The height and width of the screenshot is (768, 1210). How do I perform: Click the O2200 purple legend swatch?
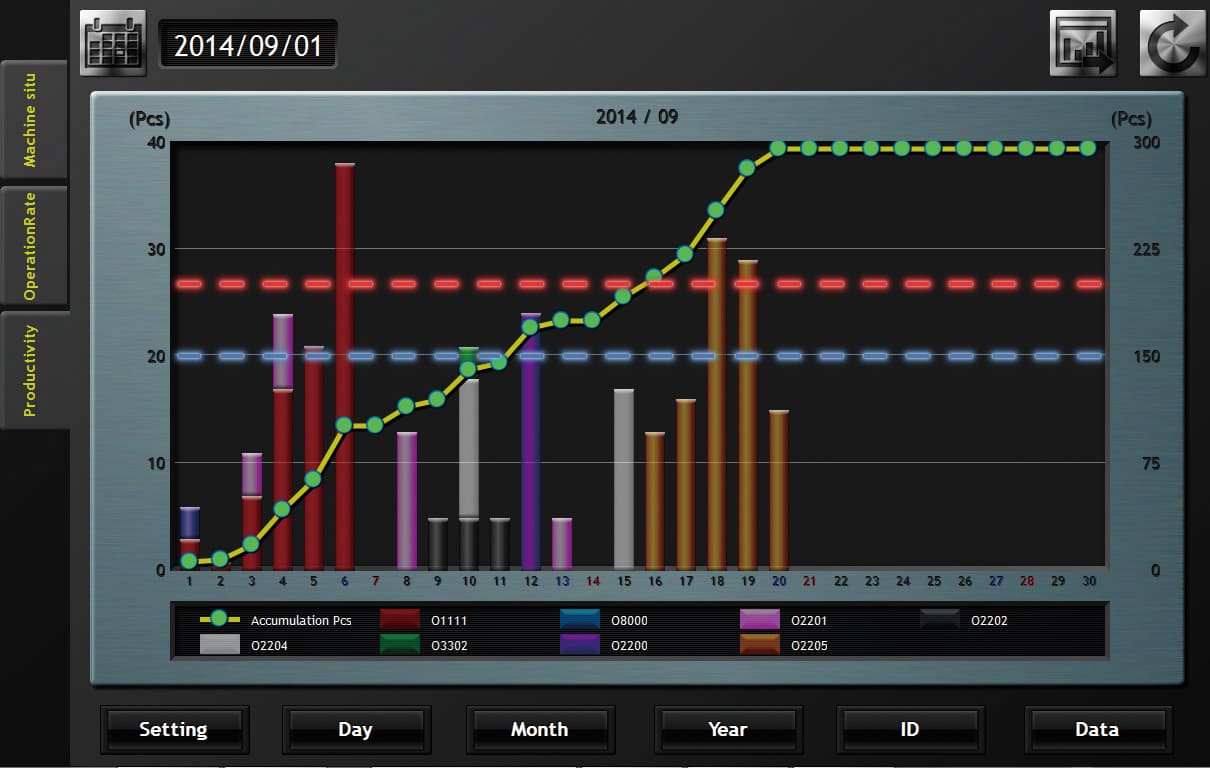pos(580,645)
